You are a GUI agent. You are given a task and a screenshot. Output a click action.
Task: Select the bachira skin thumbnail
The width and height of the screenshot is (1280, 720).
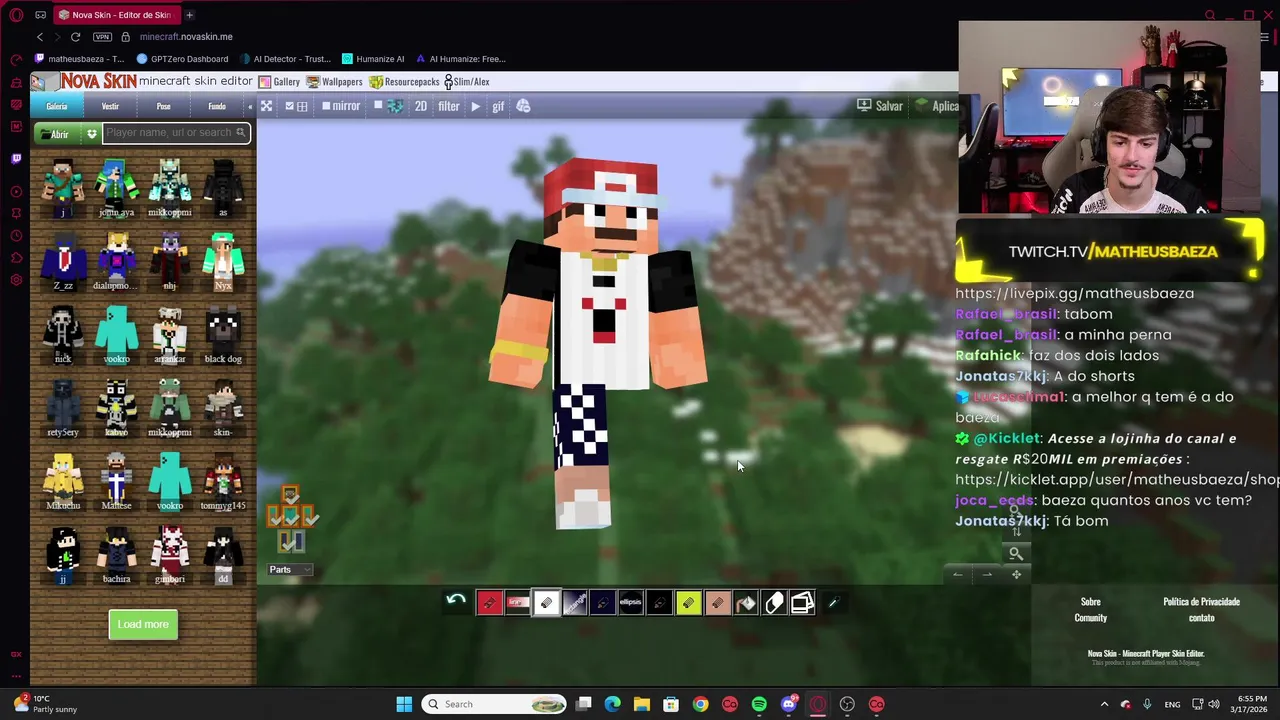(116, 555)
